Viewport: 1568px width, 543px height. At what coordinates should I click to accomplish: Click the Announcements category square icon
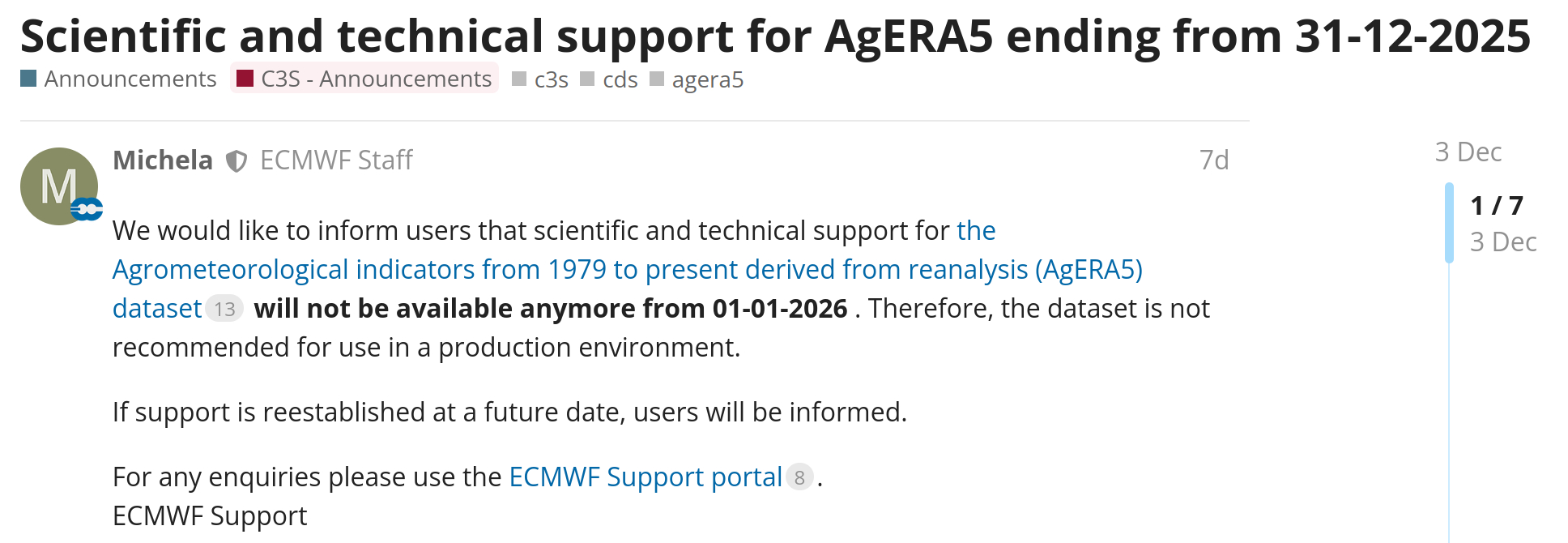[28, 79]
